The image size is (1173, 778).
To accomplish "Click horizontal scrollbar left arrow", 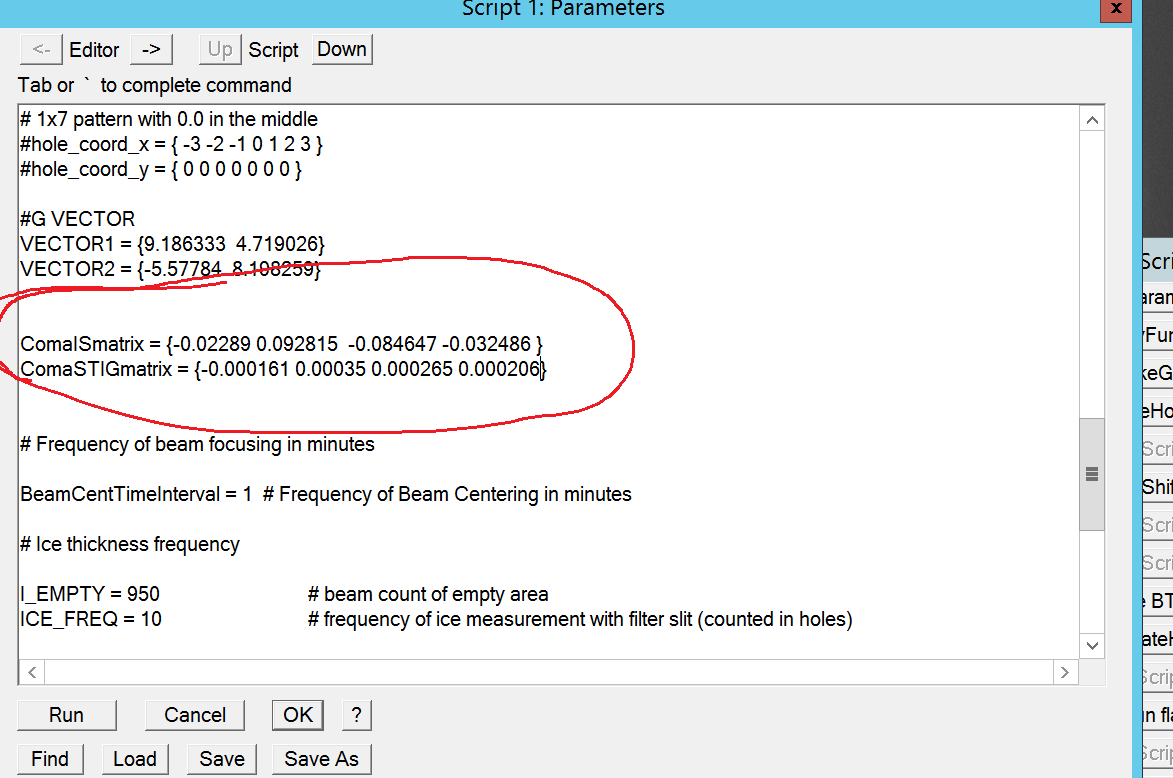I will point(32,673).
